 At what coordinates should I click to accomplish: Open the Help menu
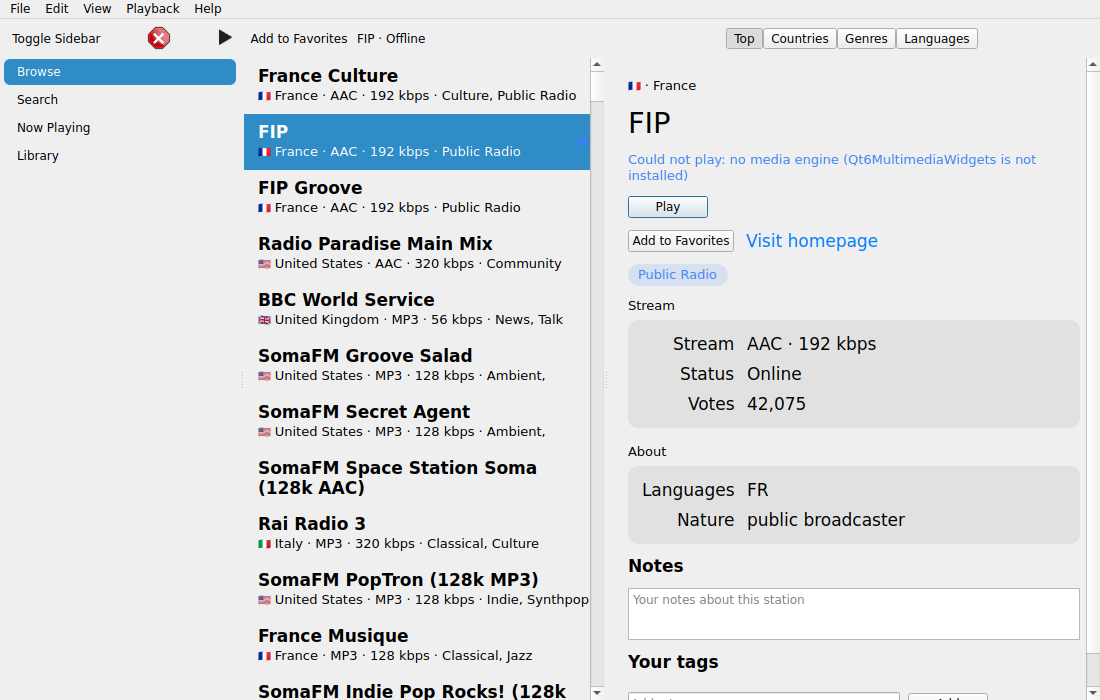208,8
